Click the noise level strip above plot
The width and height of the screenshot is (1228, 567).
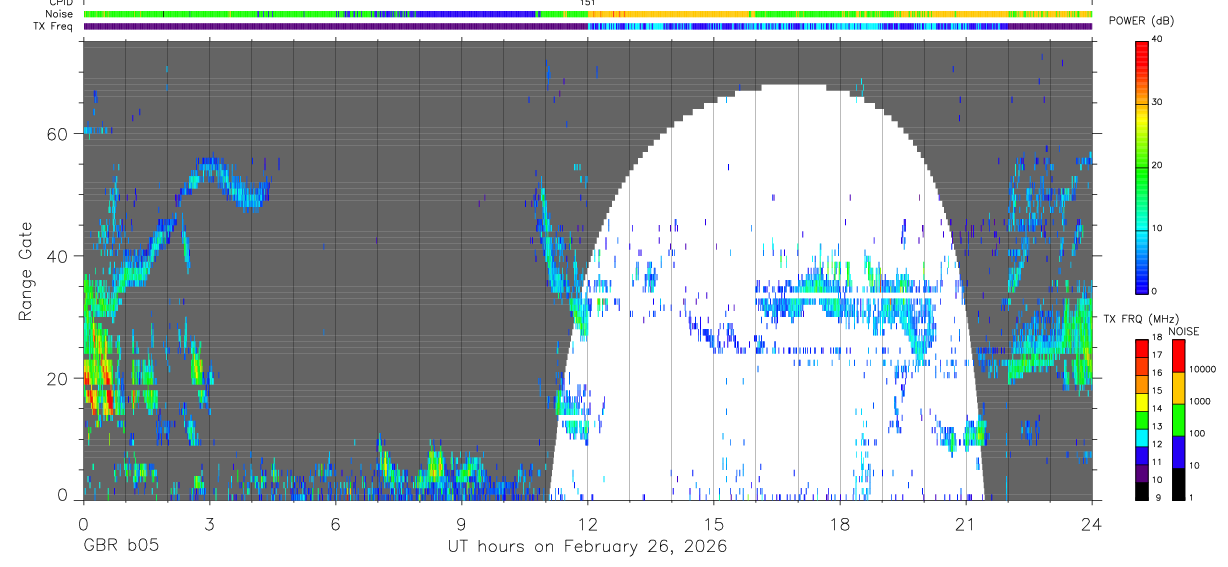pos(588,15)
